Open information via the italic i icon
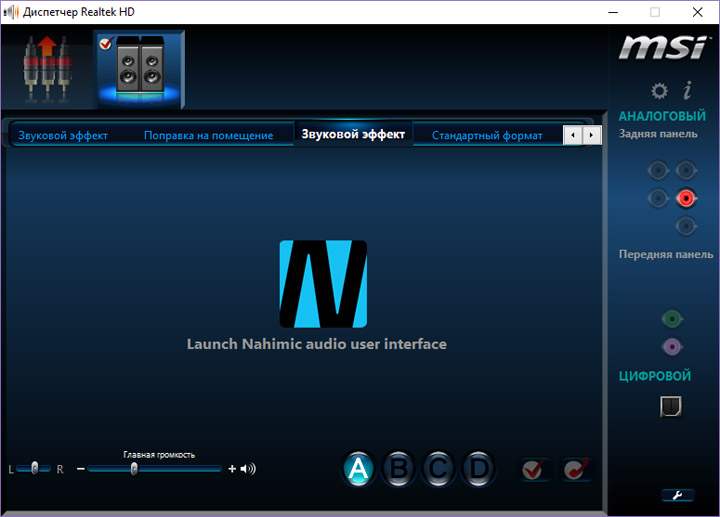This screenshot has width=720, height=517. (687, 90)
